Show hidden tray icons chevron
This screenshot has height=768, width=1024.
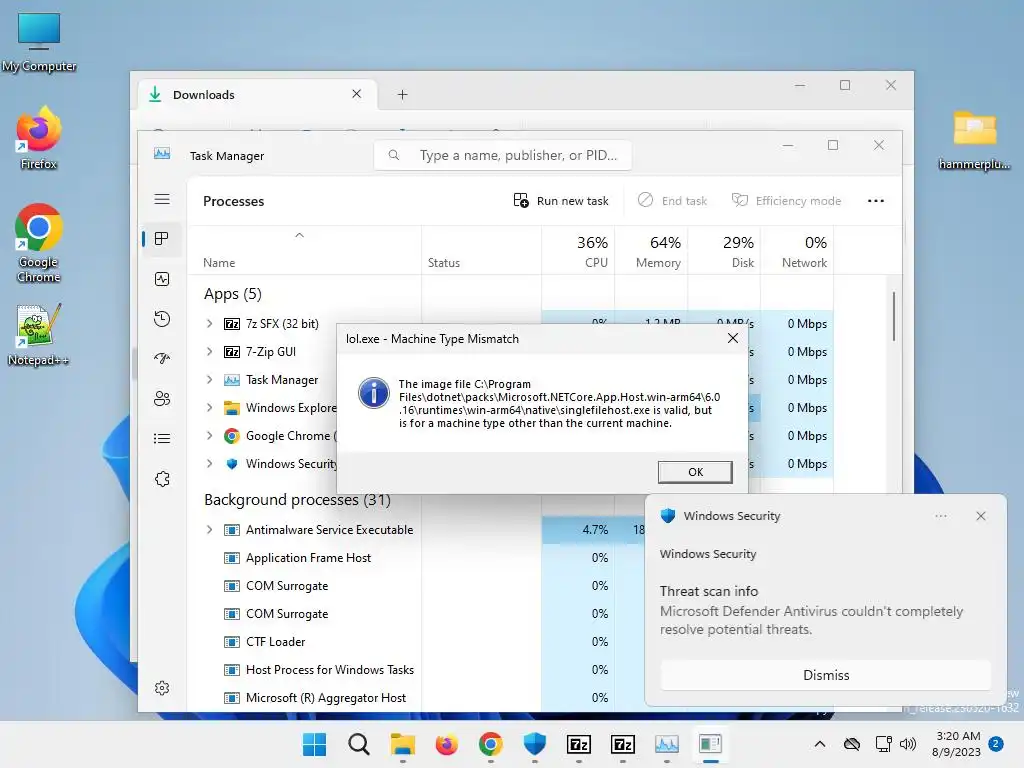[820, 744]
